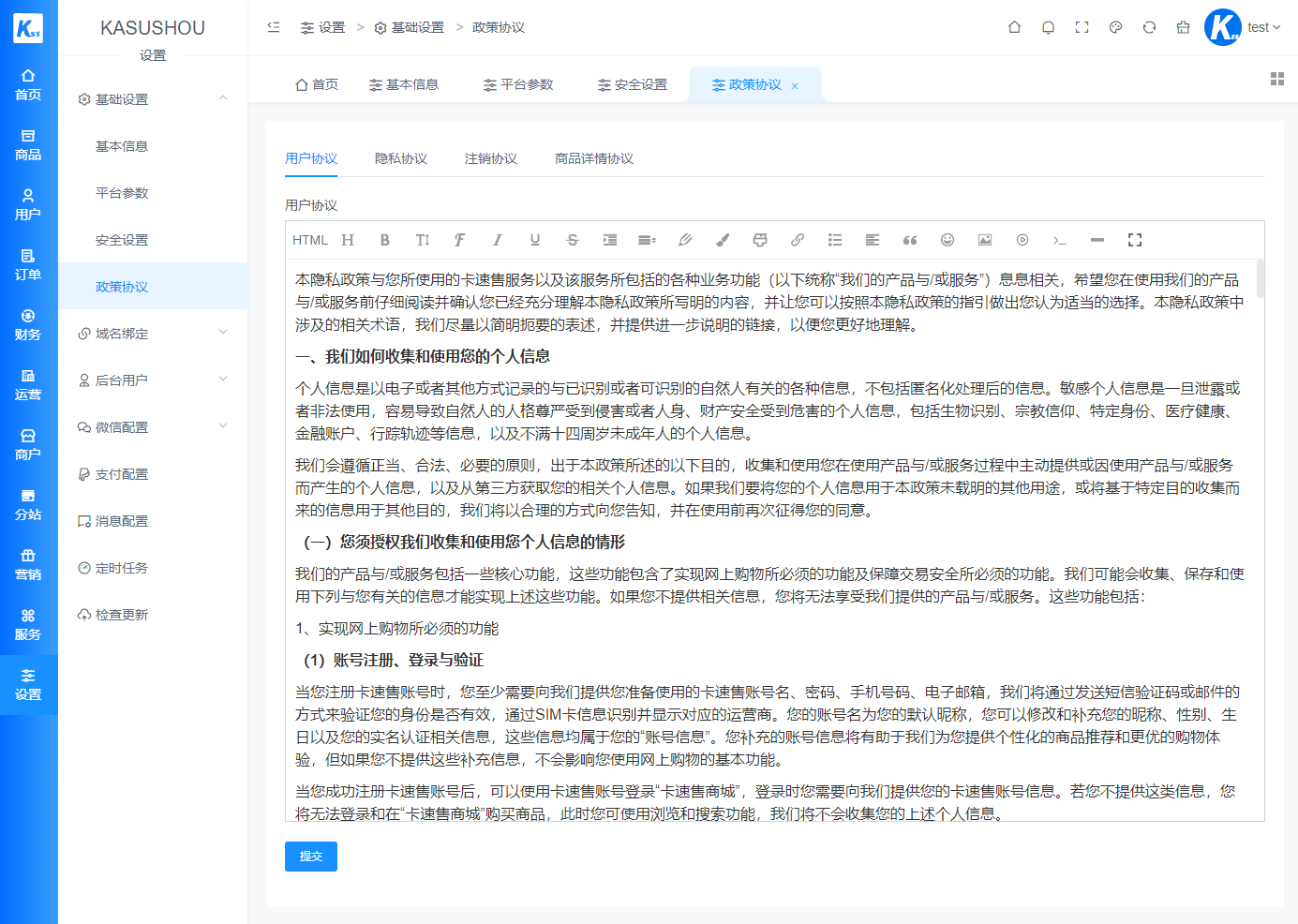Screen dimensions: 1298x924
Task: Open the emoji picker in editor
Action: pyautogui.click(x=947, y=240)
